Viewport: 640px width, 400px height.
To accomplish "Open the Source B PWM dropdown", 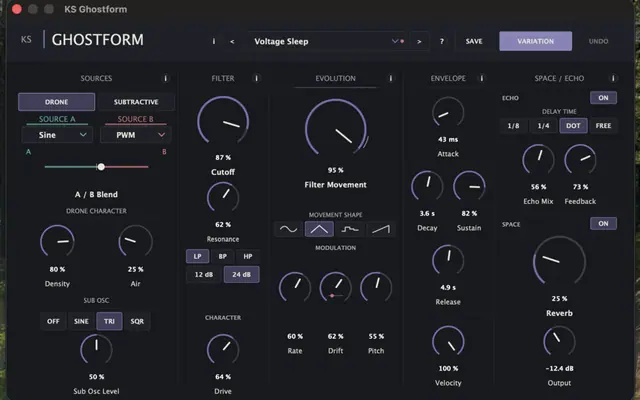I will (x=136, y=135).
